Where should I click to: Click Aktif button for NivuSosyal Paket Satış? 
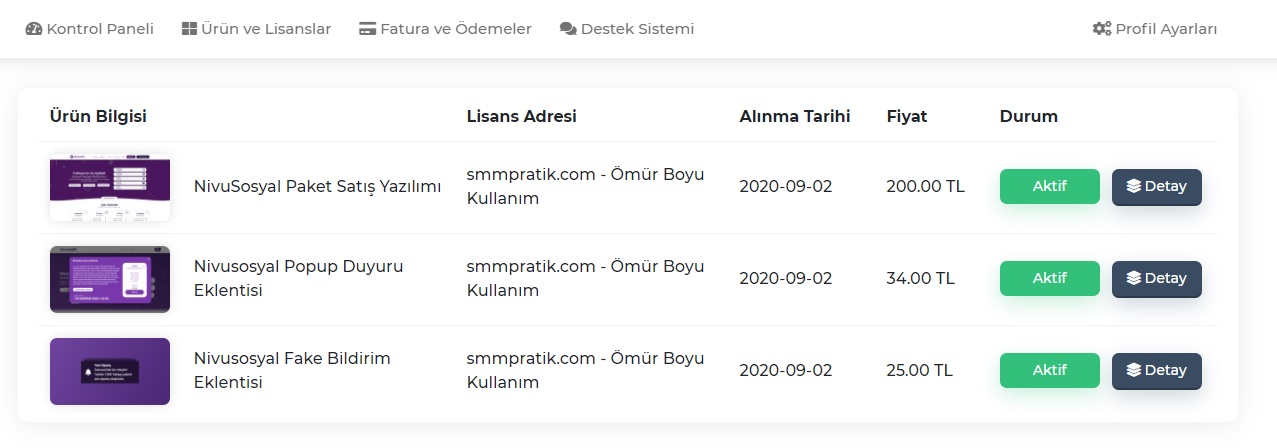pos(1050,186)
